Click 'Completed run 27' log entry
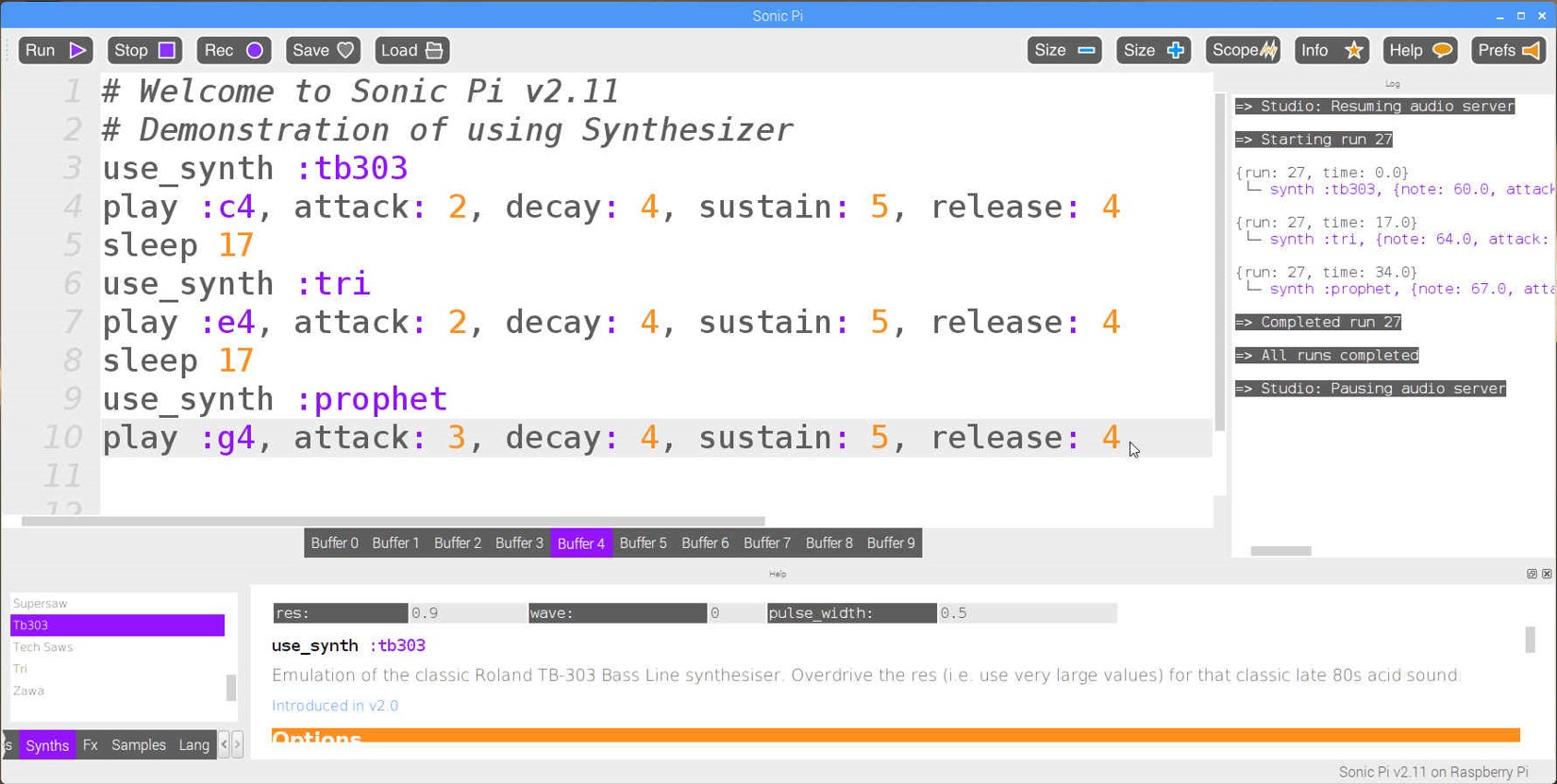Screen dimensions: 1557x784 [x=1318, y=323]
